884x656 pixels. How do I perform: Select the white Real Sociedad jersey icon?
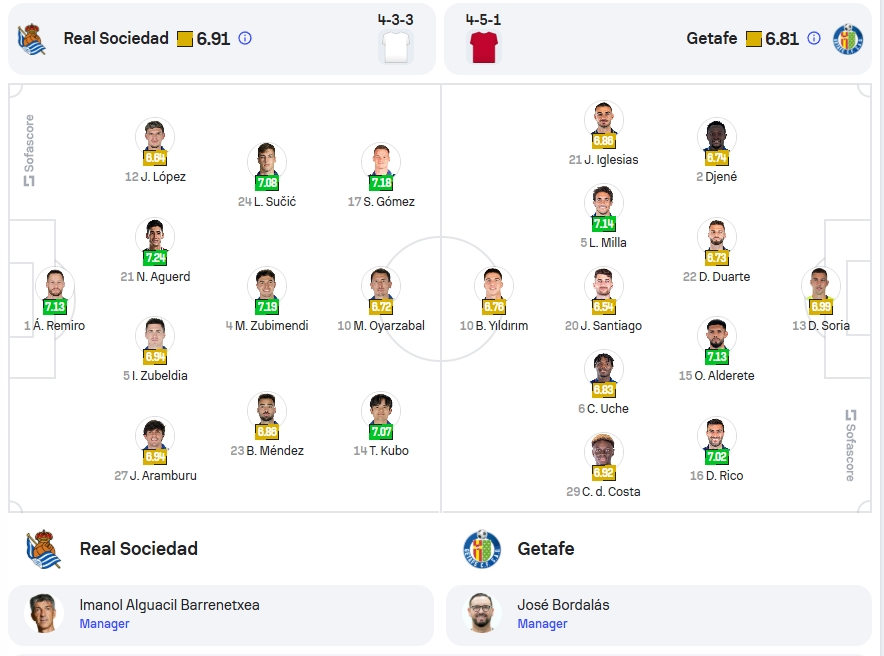coord(396,47)
